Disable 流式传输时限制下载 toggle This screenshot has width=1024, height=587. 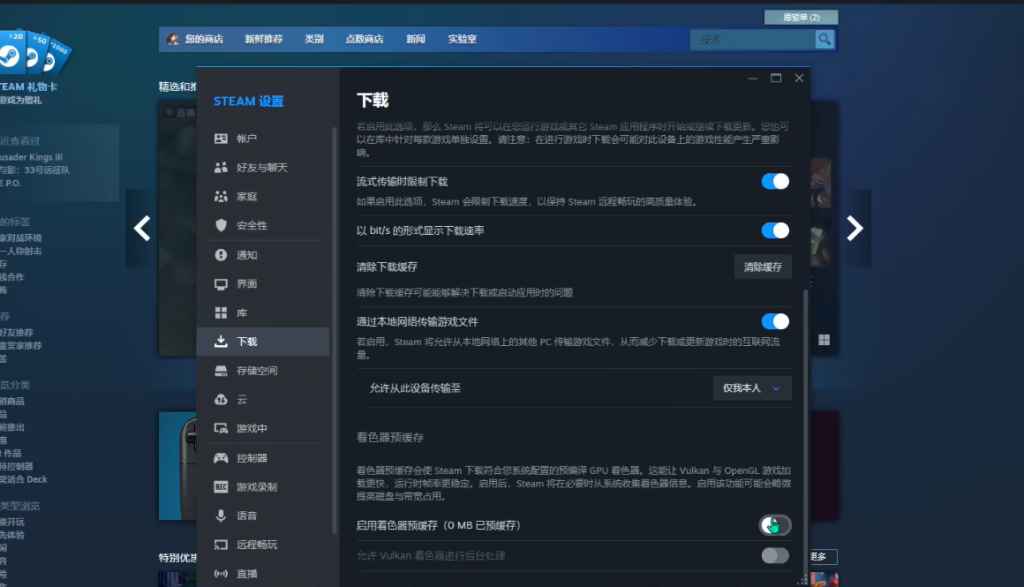(775, 182)
